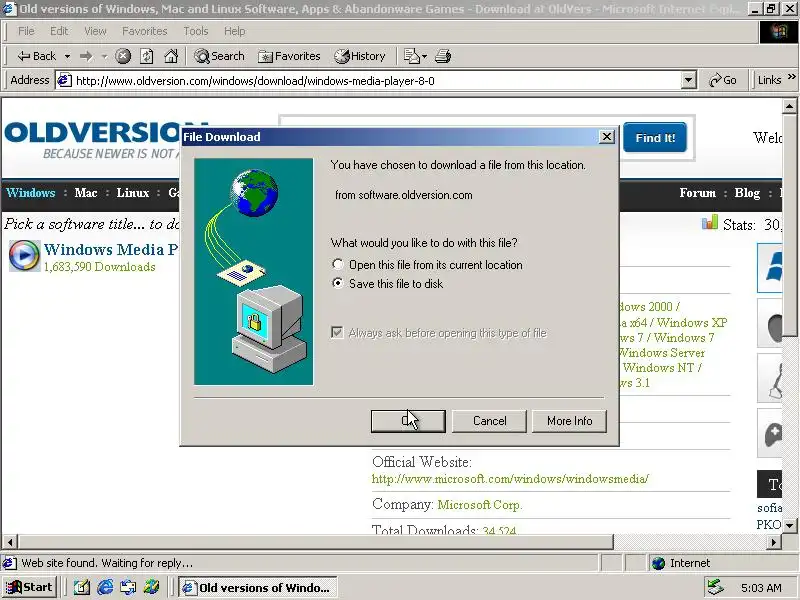The image size is (800, 600).
Task: Confirm the File Download with OK
Action: 408,421
